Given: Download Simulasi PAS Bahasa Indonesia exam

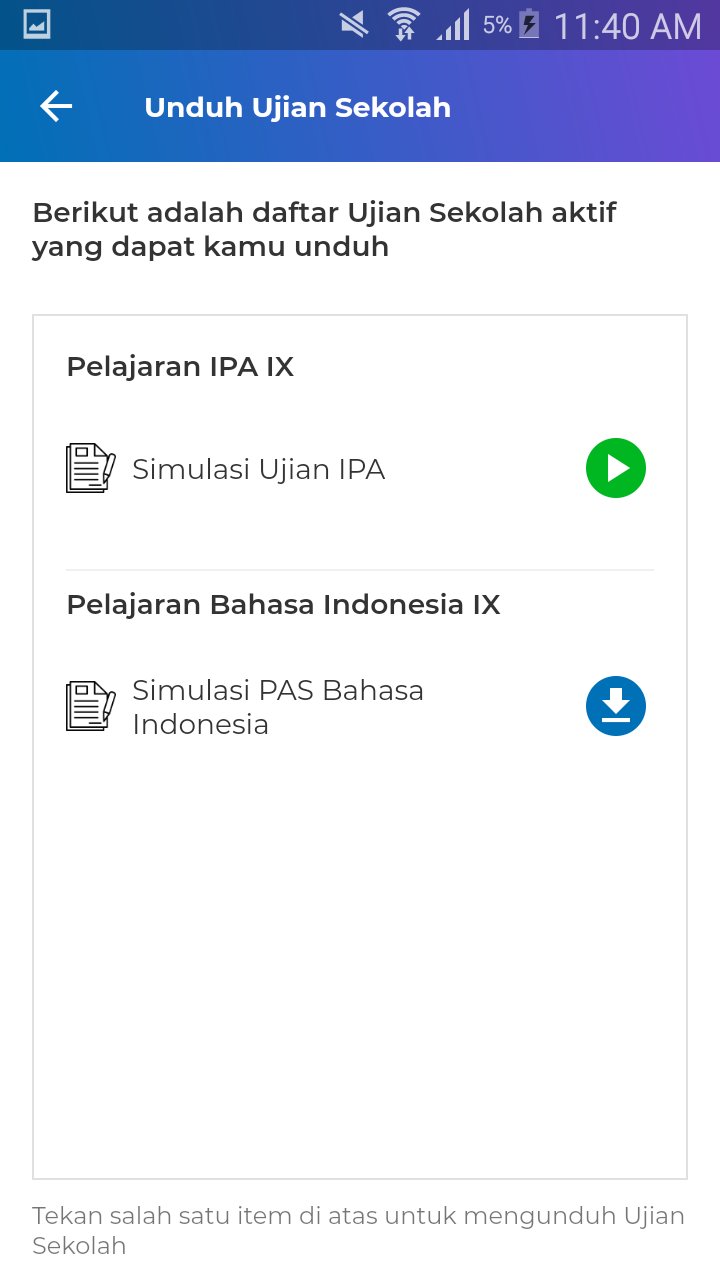Looking at the screenshot, I should click(x=616, y=706).
